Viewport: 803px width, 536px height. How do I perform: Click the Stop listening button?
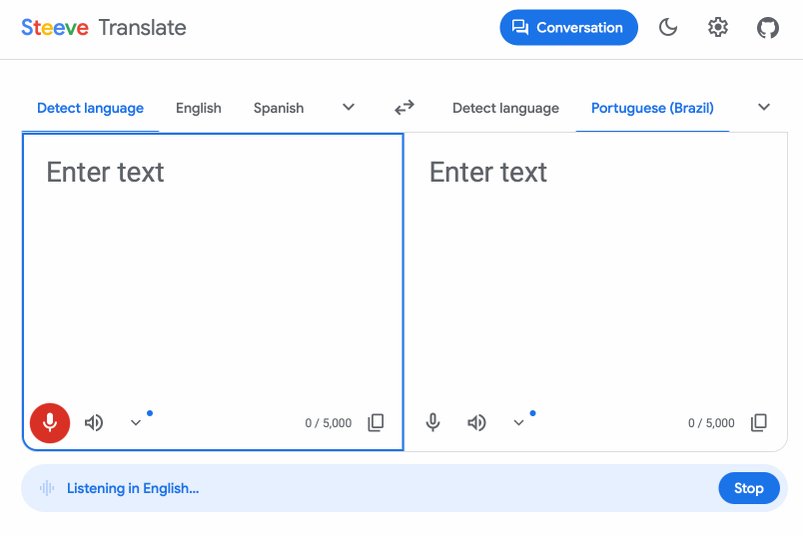tap(749, 488)
